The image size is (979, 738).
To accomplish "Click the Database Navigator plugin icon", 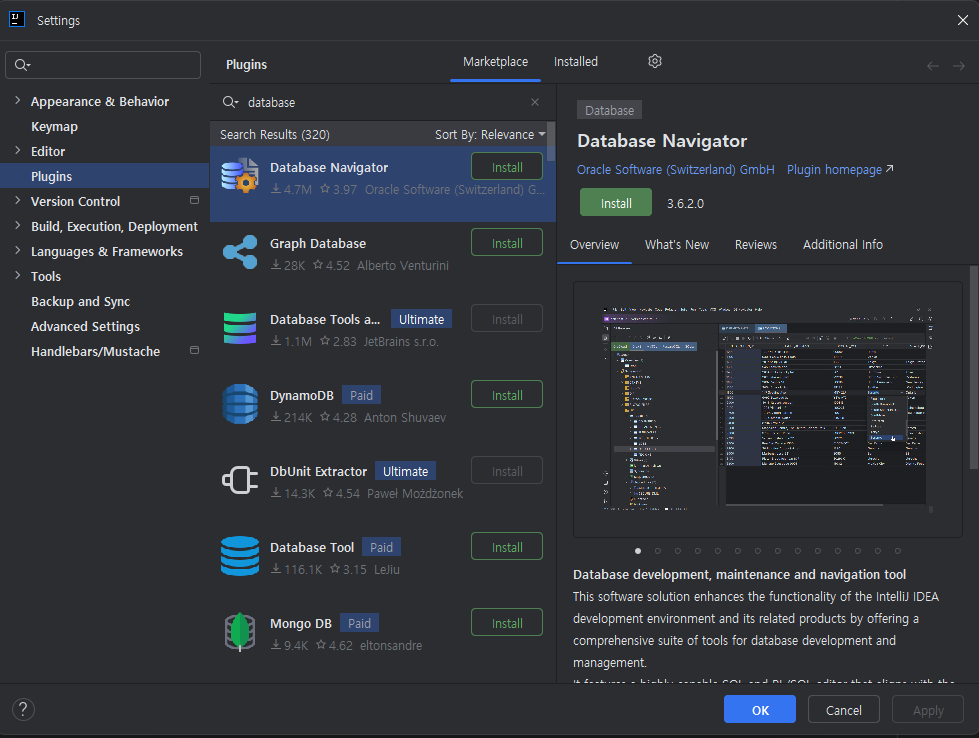I will [240, 175].
